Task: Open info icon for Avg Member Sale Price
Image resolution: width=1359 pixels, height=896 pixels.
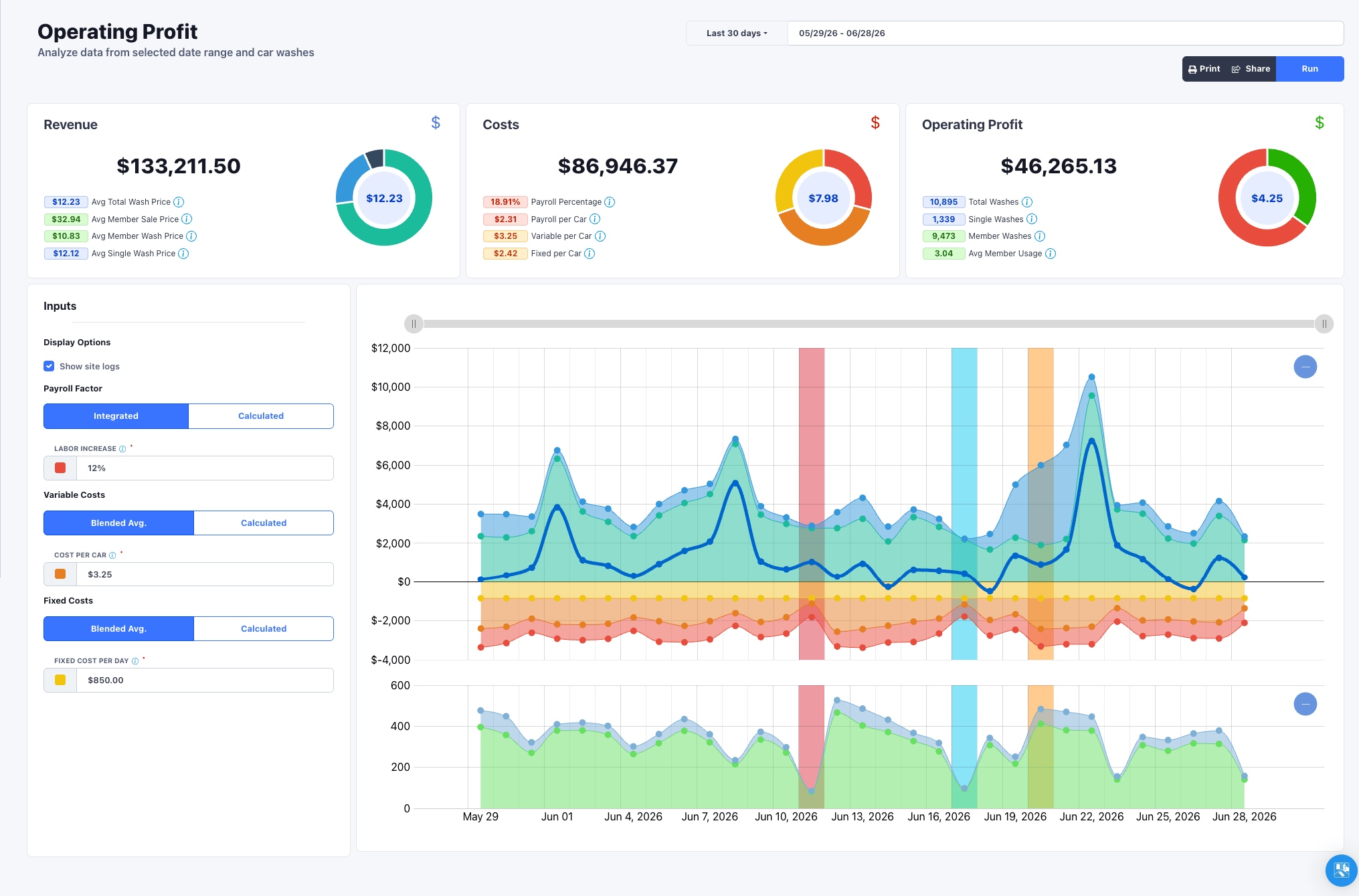Action: [x=187, y=219]
